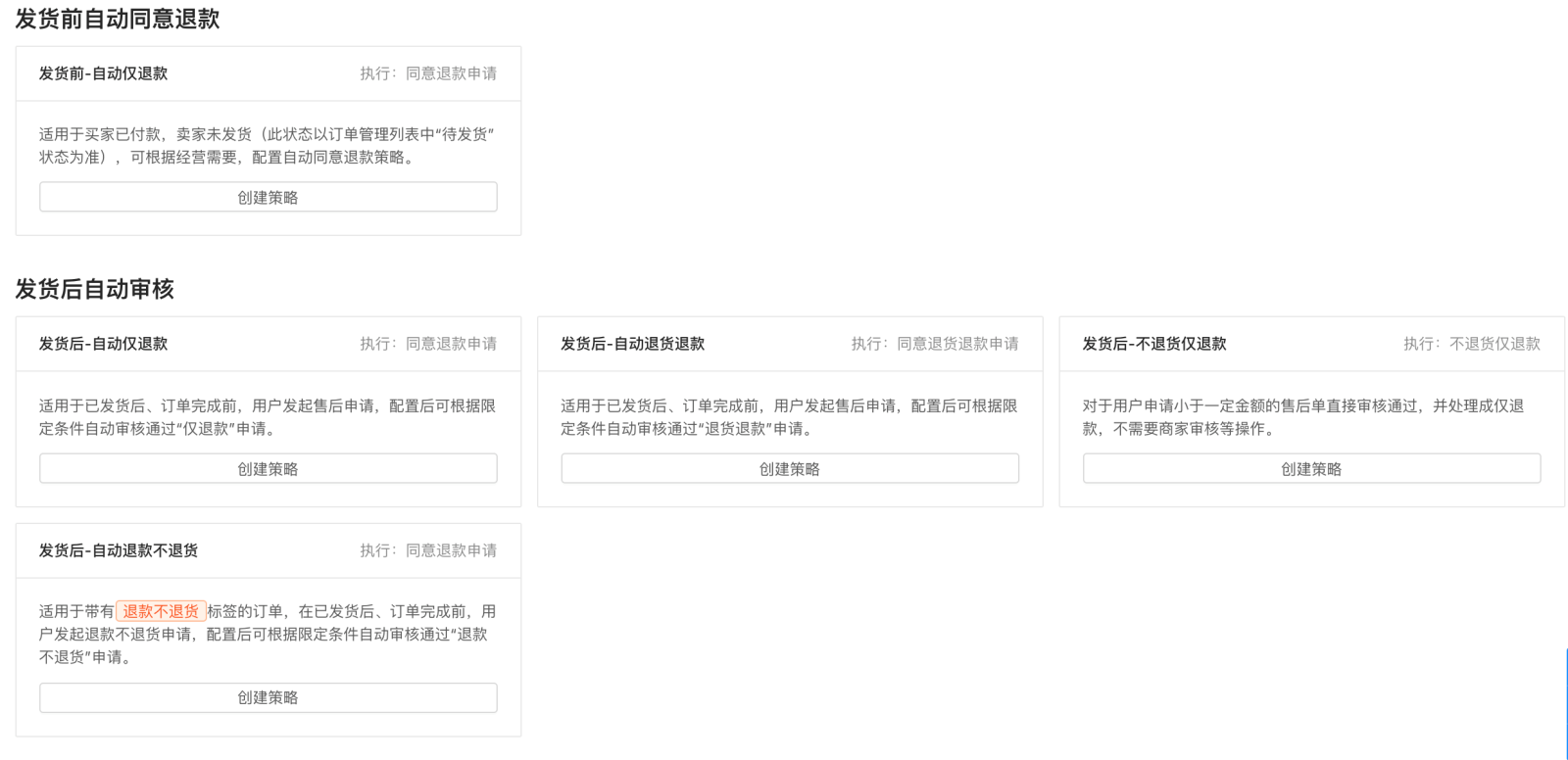This screenshot has height=760, width=1568.
Task: Select the 发货后自动审核 section heading
Action: pos(95,289)
